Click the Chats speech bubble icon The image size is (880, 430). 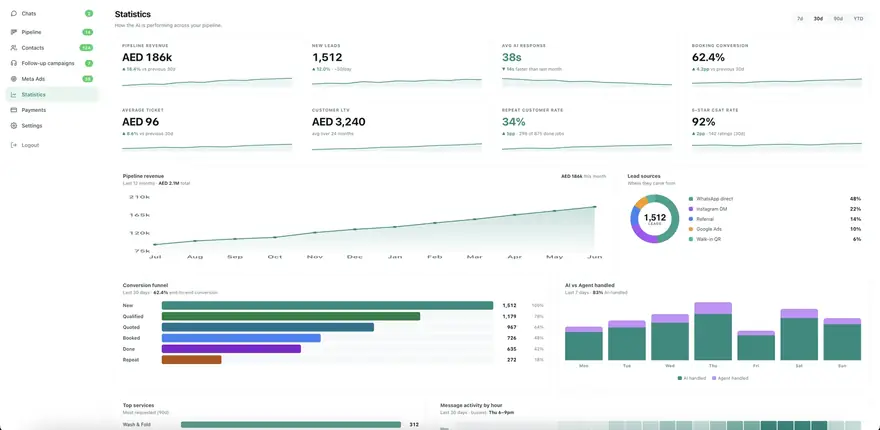[x=14, y=13]
